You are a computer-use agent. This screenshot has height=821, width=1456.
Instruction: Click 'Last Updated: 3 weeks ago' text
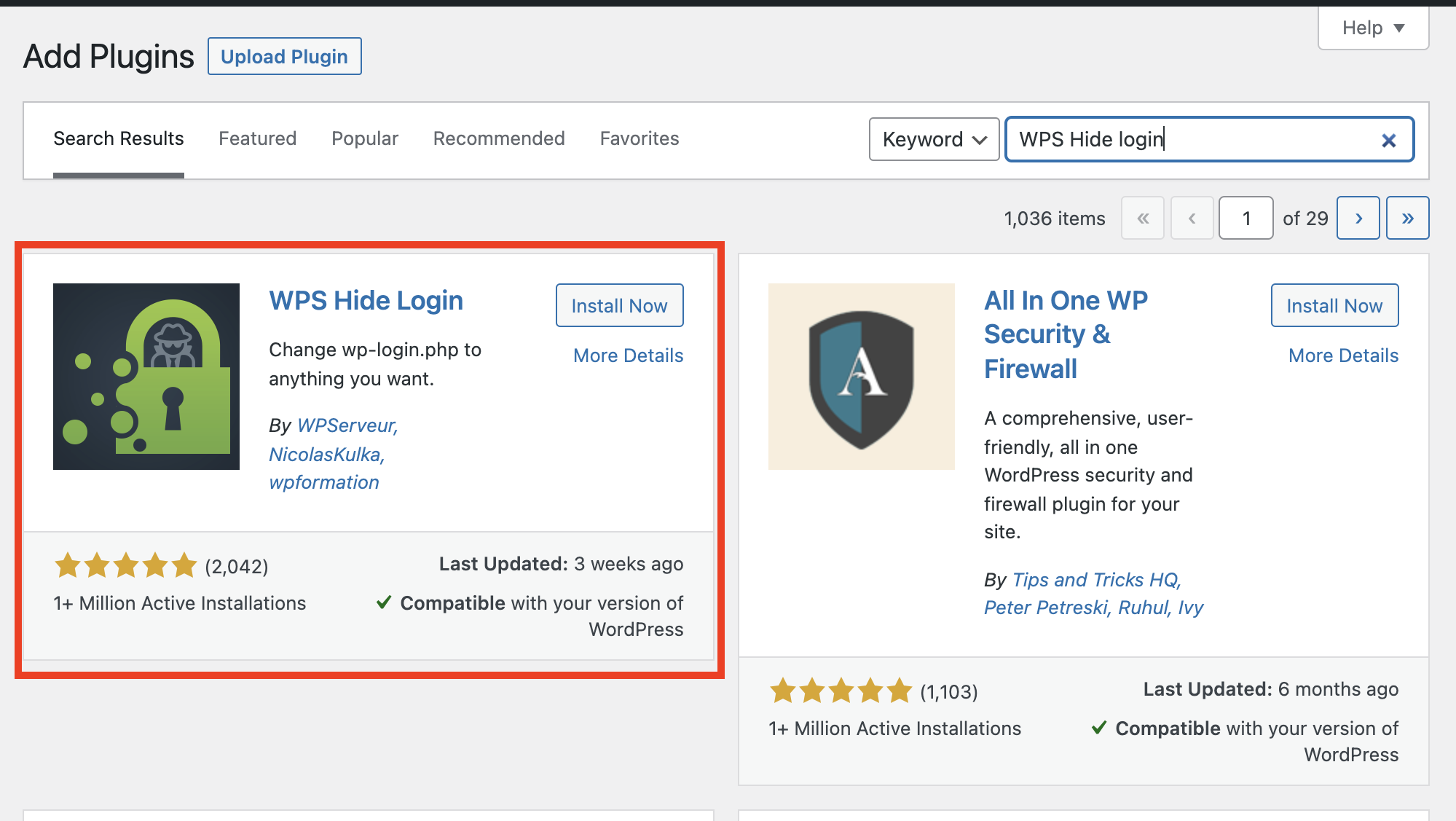pyautogui.click(x=561, y=564)
